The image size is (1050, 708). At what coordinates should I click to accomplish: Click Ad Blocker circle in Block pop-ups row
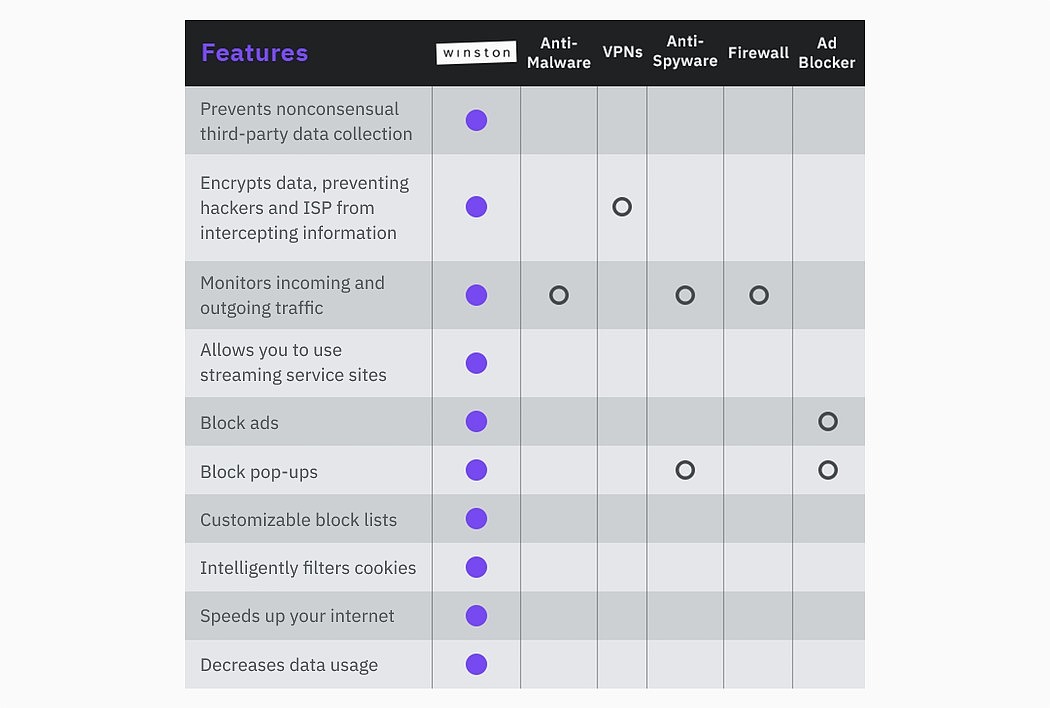point(828,470)
